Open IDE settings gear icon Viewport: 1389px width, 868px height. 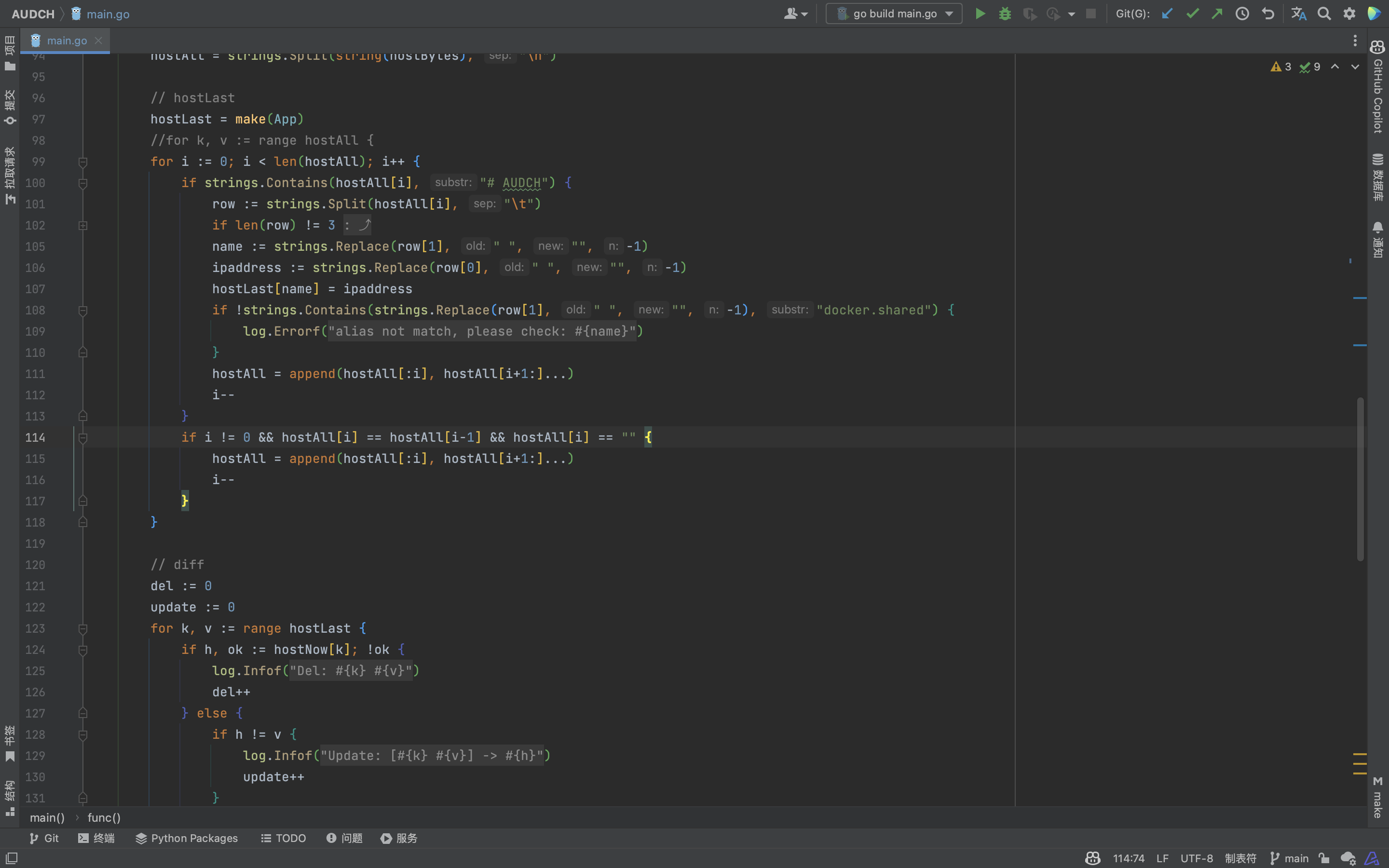point(1349,14)
